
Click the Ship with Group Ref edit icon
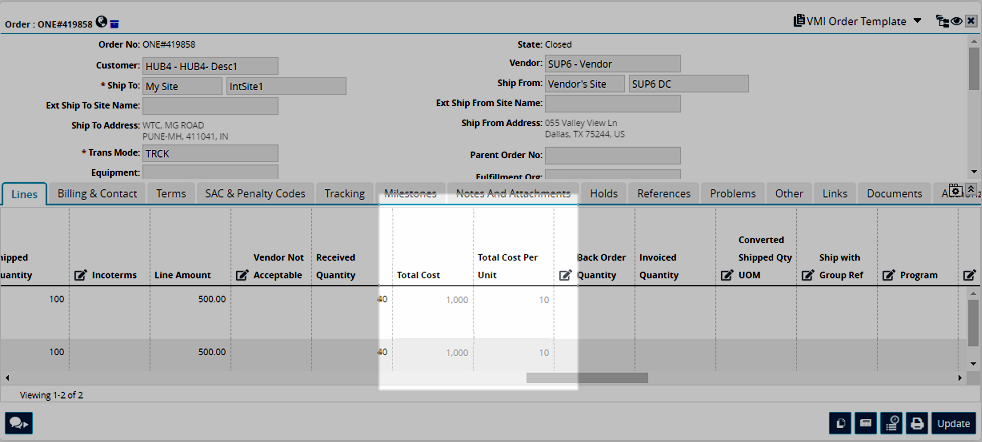pyautogui.click(x=808, y=275)
